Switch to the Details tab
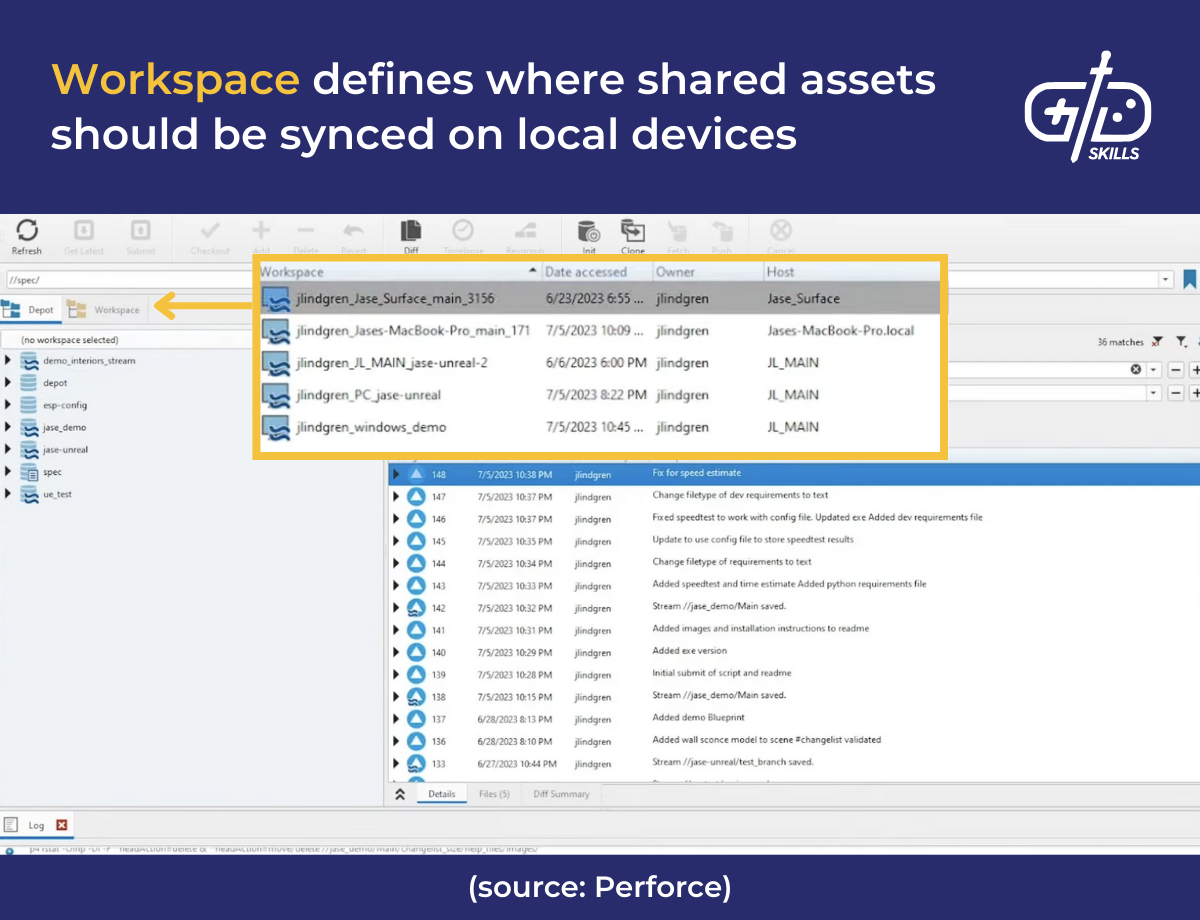Image resolution: width=1200 pixels, height=920 pixels. click(442, 793)
